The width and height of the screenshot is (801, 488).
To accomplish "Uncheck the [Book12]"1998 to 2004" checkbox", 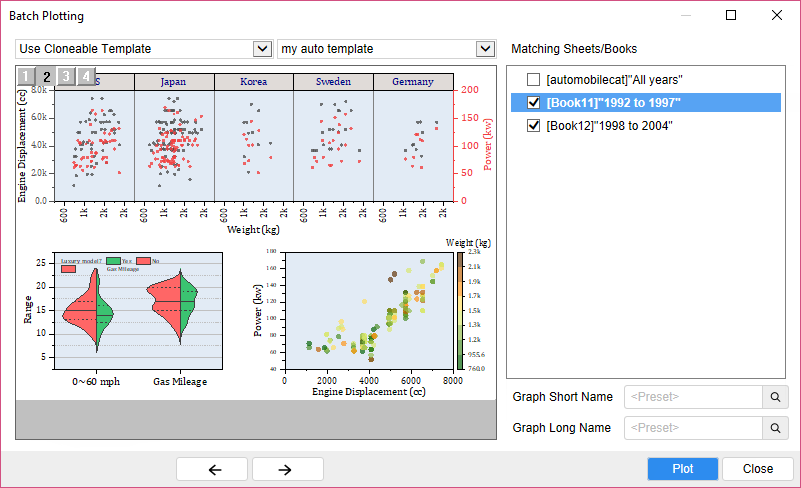I will coord(534,125).
